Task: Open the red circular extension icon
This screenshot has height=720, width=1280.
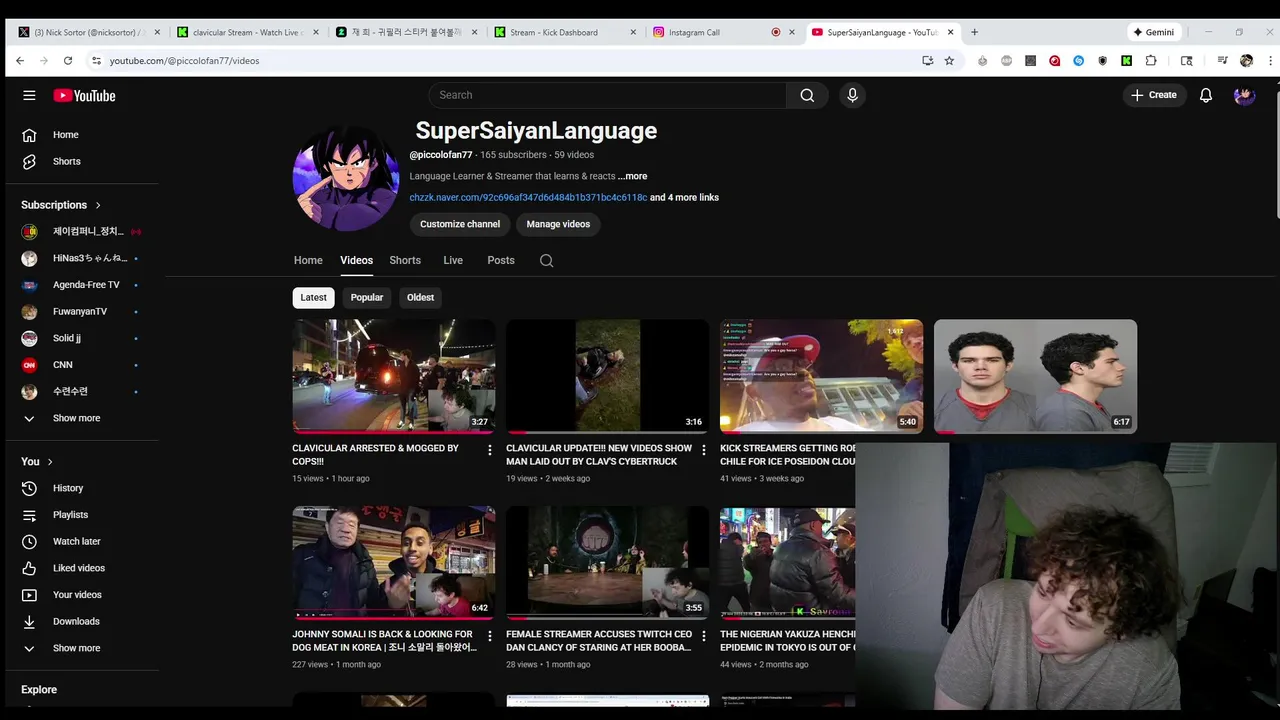Action: (1054, 60)
